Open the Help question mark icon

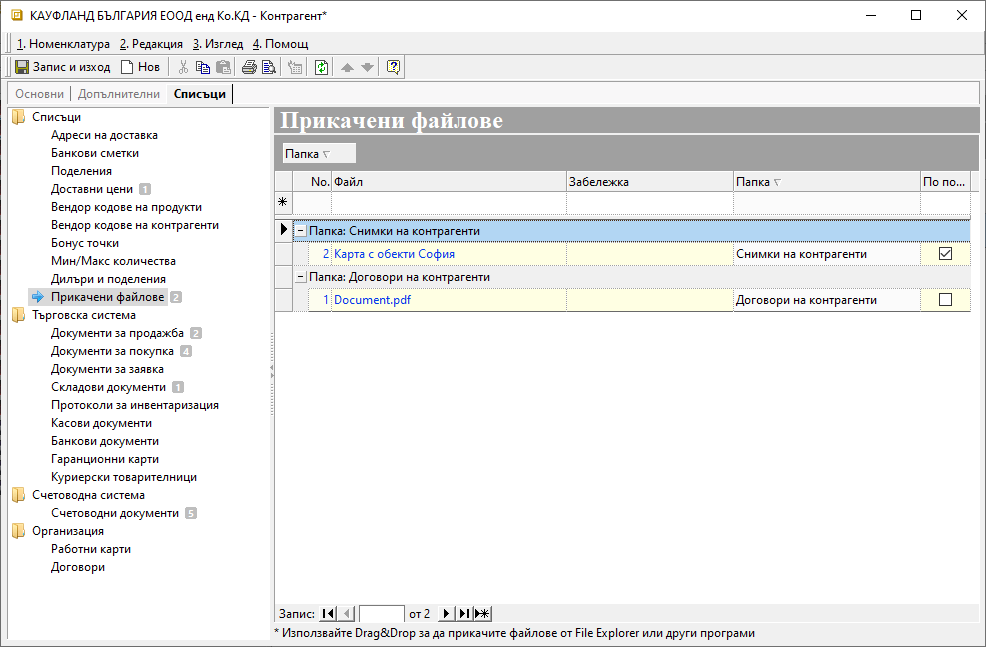[393, 67]
